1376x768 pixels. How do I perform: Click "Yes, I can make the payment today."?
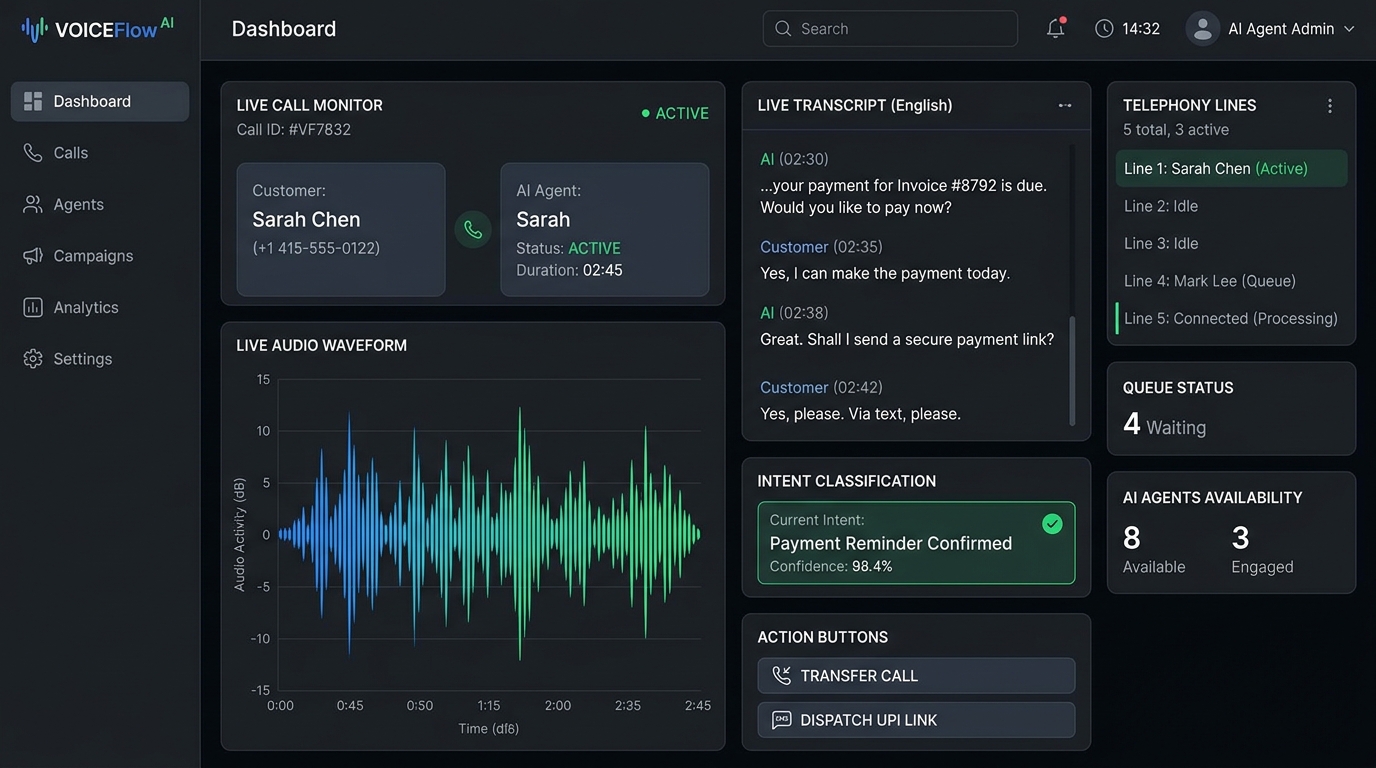(885, 273)
